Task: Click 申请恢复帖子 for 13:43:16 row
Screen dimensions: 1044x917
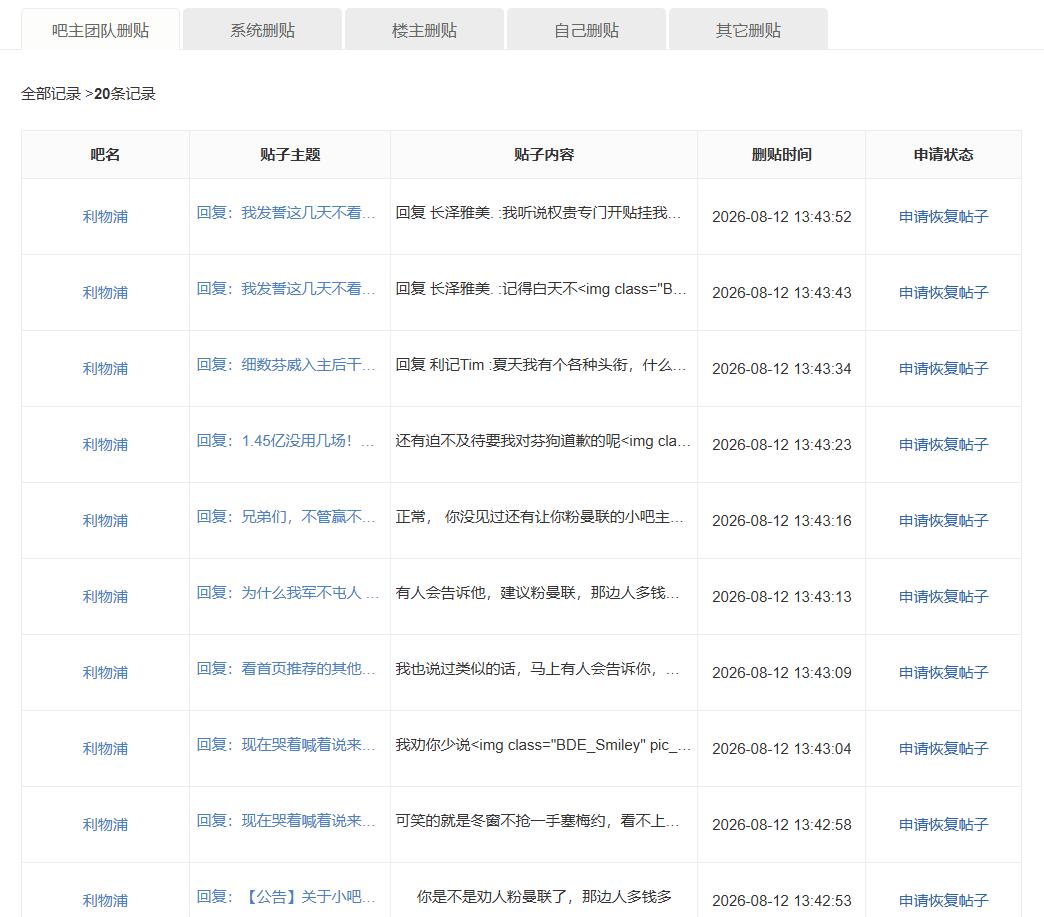Action: click(x=943, y=520)
